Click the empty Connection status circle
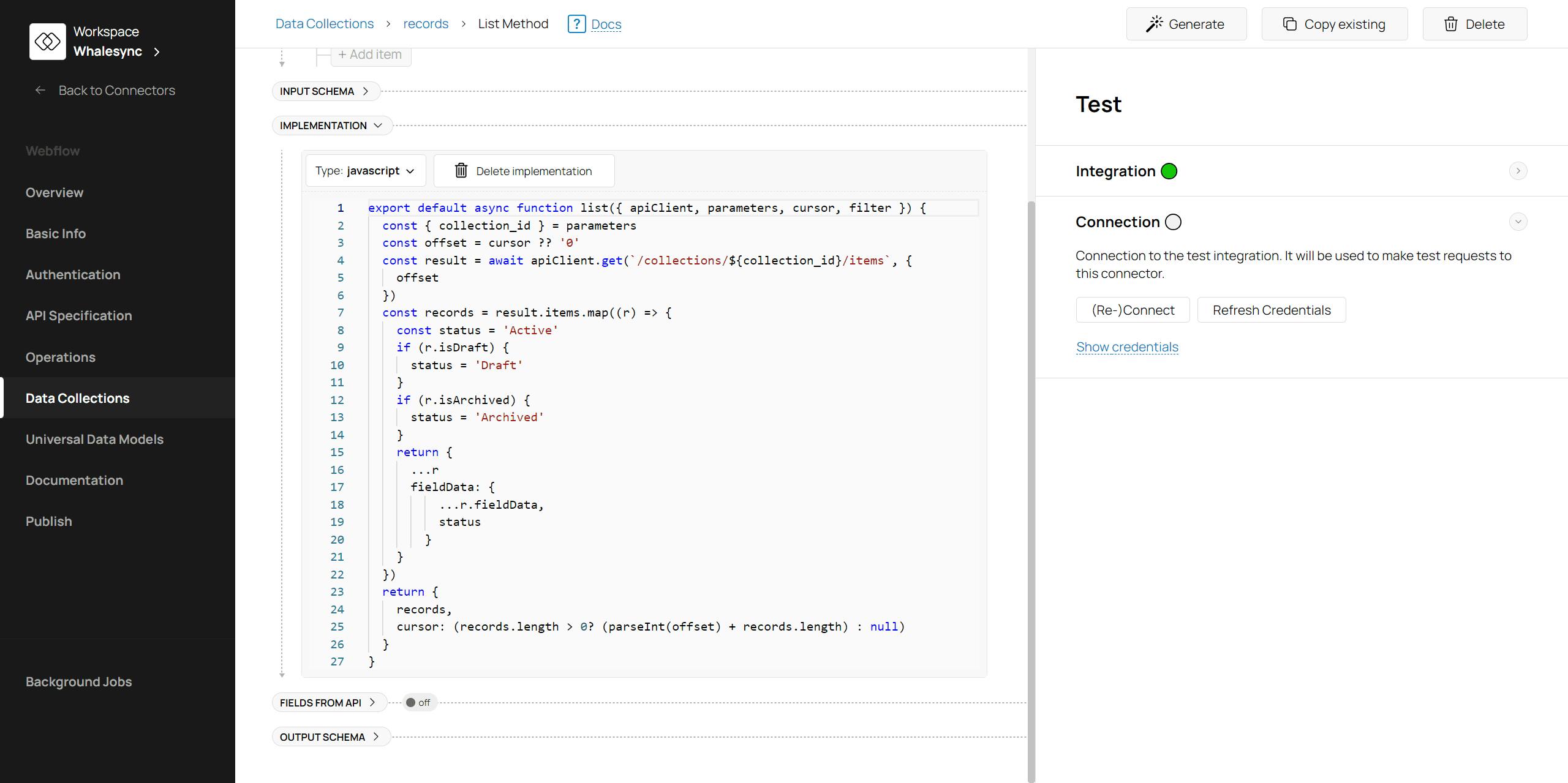The width and height of the screenshot is (1568, 783). (1173, 222)
